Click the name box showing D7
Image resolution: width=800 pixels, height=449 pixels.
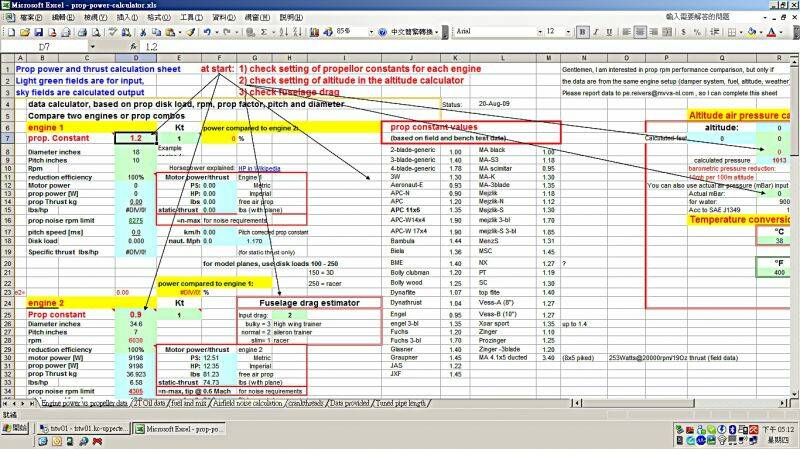pyautogui.click(x=45, y=46)
